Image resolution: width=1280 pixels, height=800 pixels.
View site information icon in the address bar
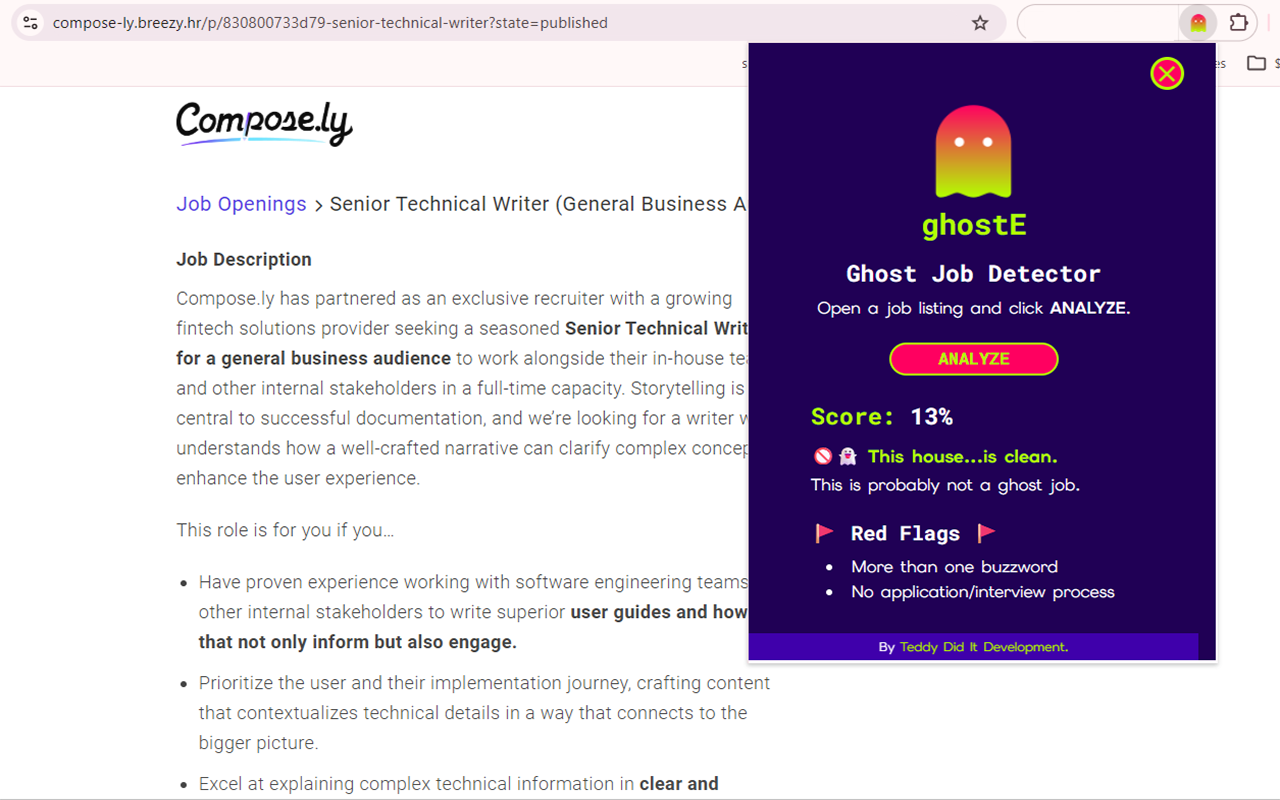click(31, 22)
